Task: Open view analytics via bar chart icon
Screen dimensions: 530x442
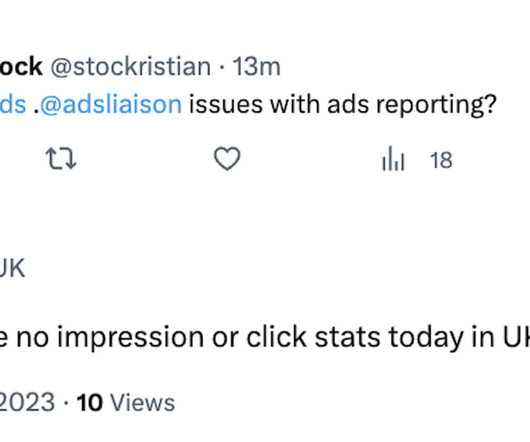Action: [393, 158]
